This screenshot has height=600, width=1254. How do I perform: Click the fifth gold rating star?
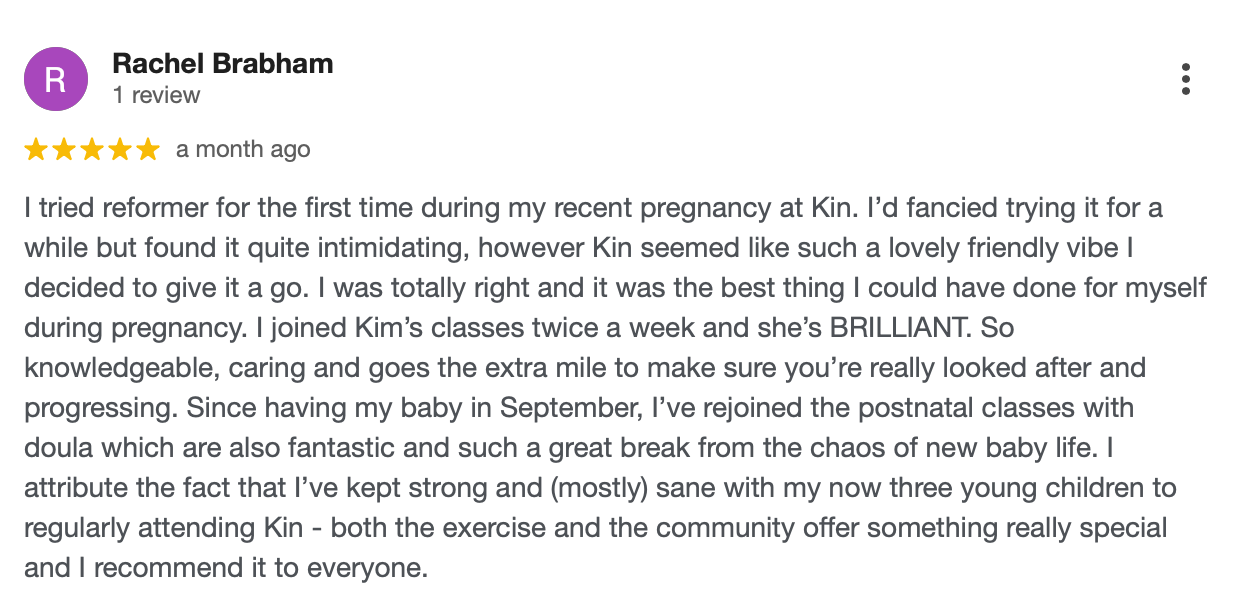pos(148,150)
